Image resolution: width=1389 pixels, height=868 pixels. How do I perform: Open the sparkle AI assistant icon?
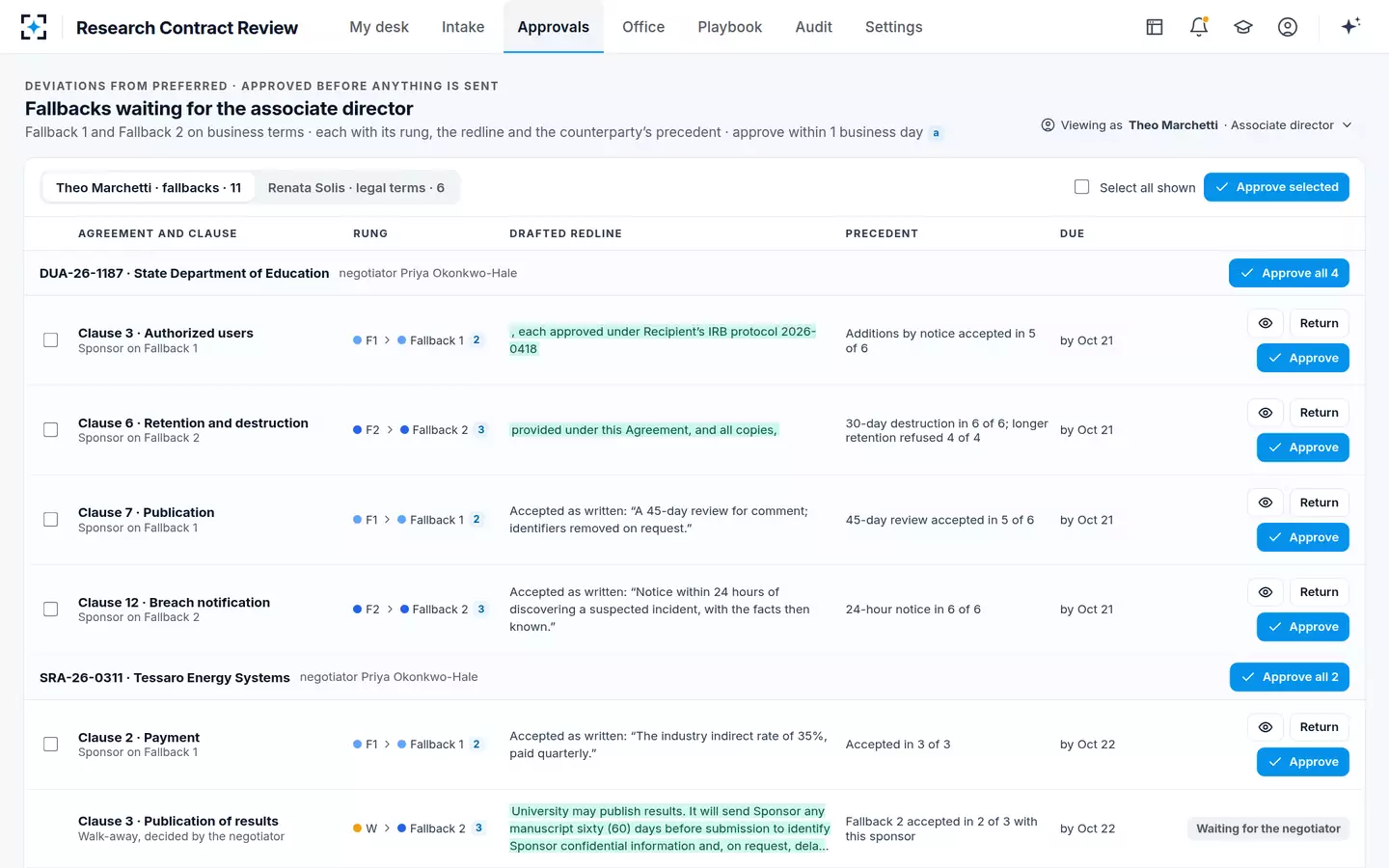click(x=1350, y=26)
